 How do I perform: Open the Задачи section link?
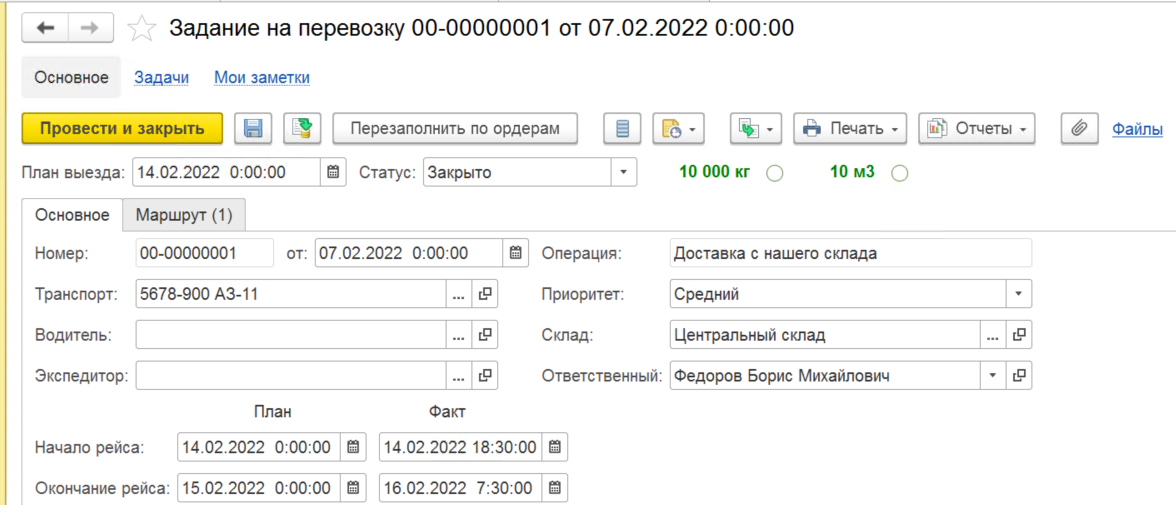point(161,77)
